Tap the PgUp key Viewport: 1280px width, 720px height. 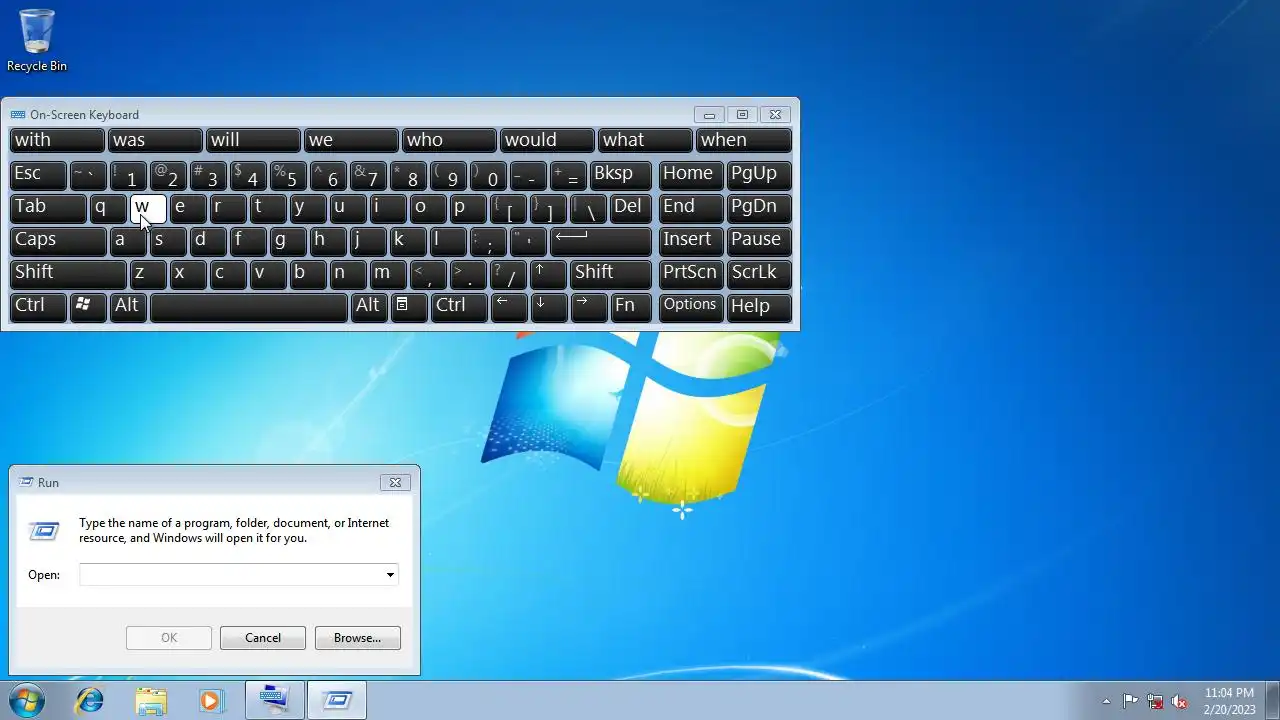[759, 174]
